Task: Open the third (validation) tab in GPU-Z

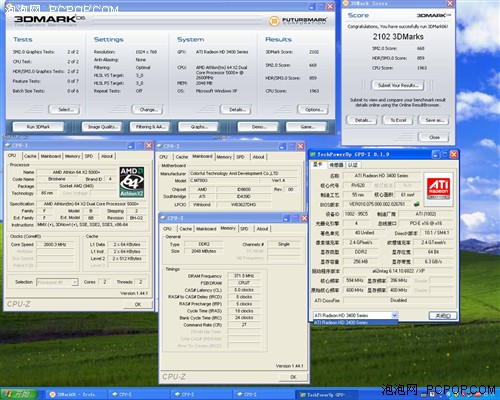Action: point(353,165)
